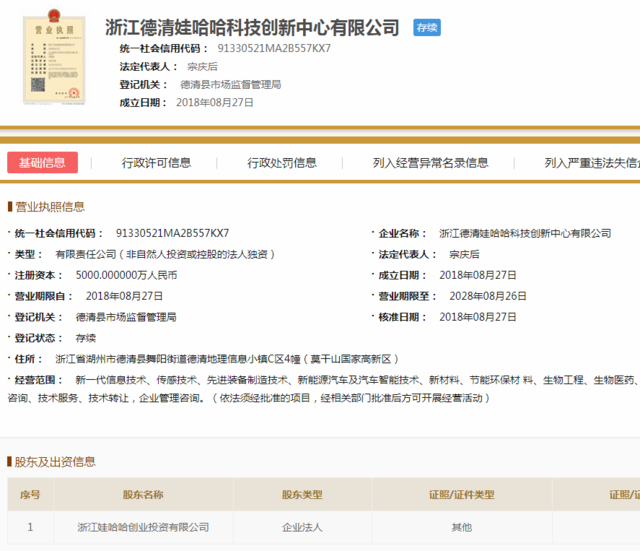Click the 营业执照信息 section heading

tap(49, 207)
